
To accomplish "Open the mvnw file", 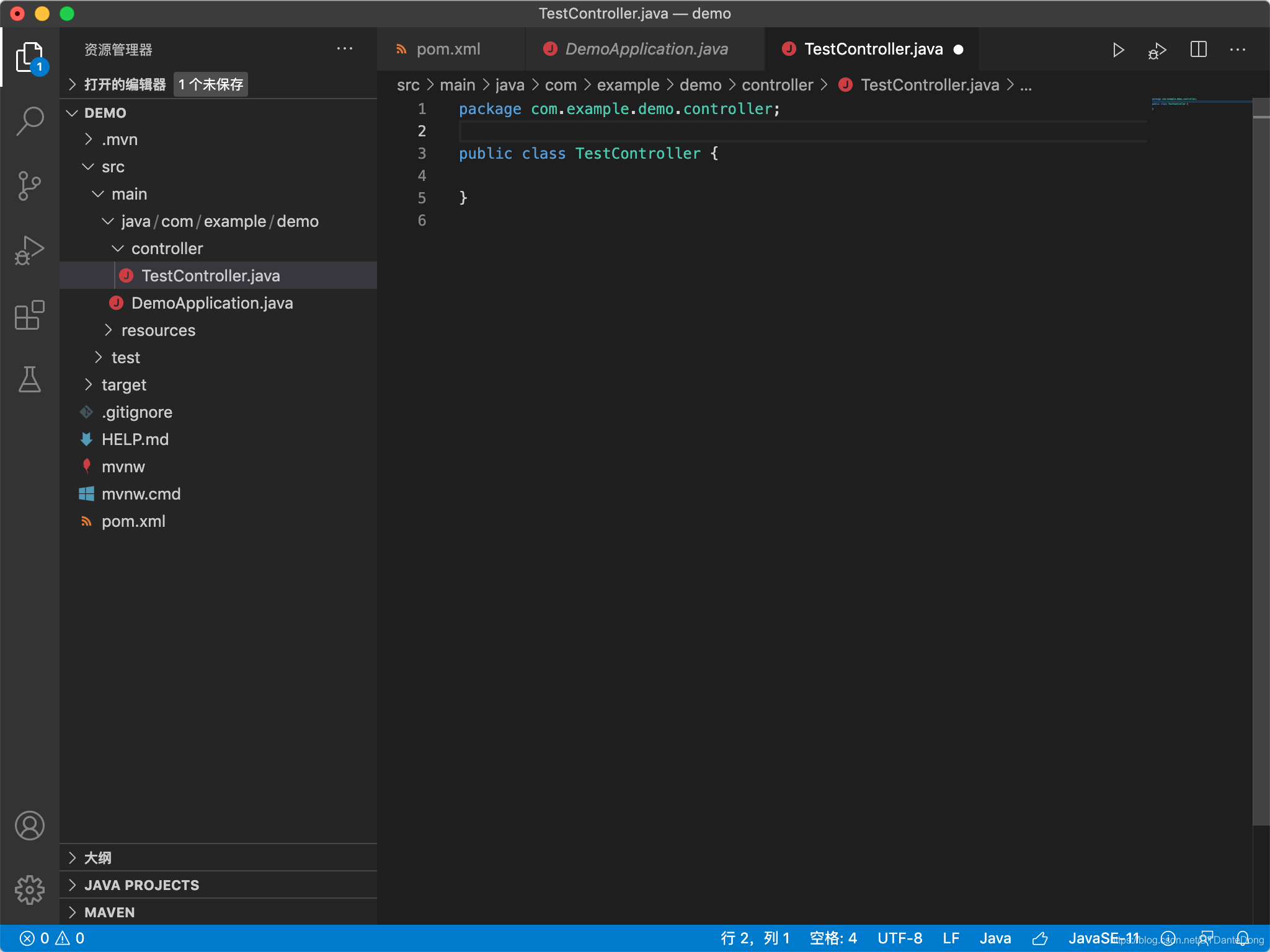I will click(218, 467).
